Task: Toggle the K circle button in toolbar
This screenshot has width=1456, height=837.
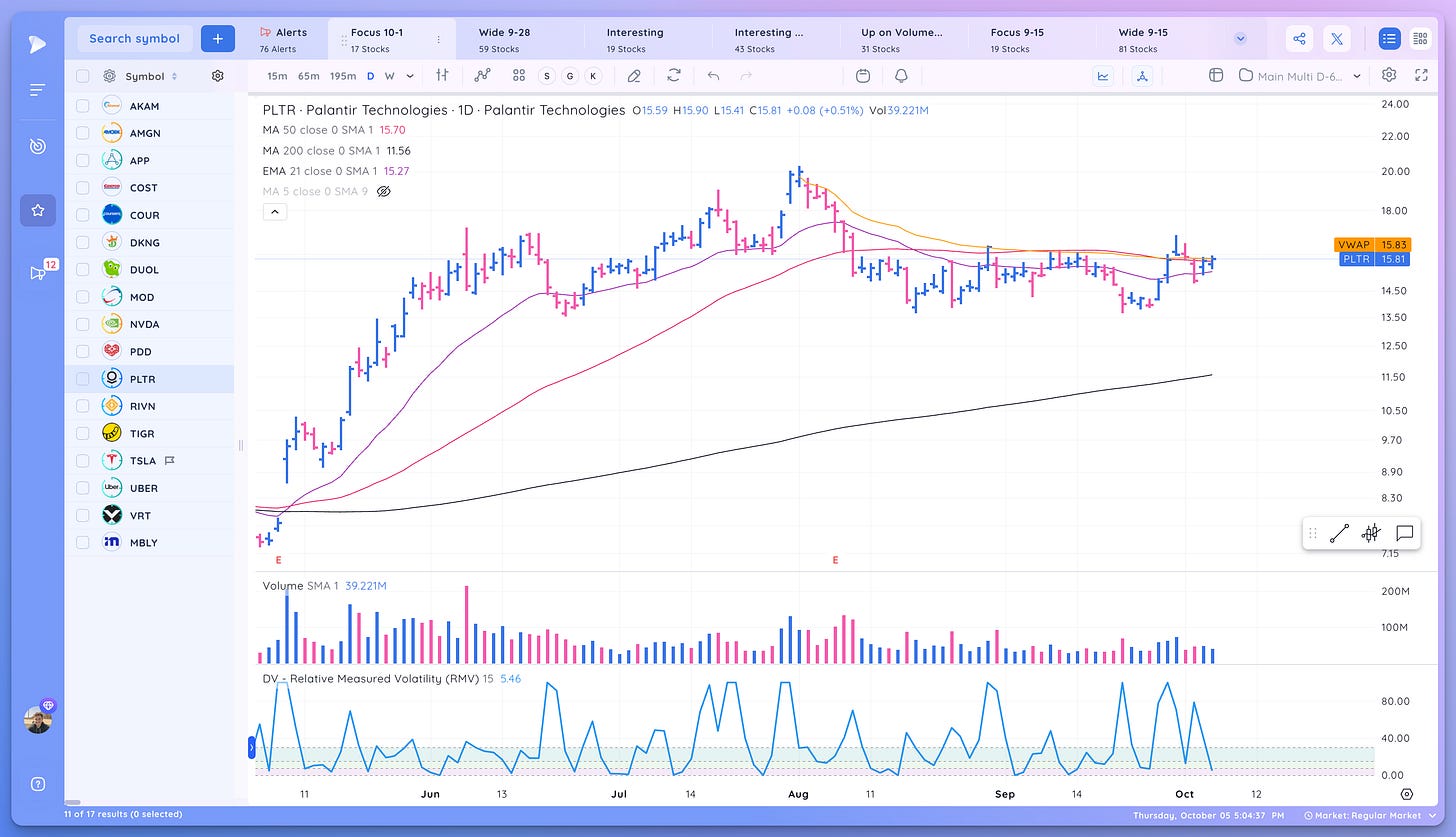Action: click(x=593, y=75)
